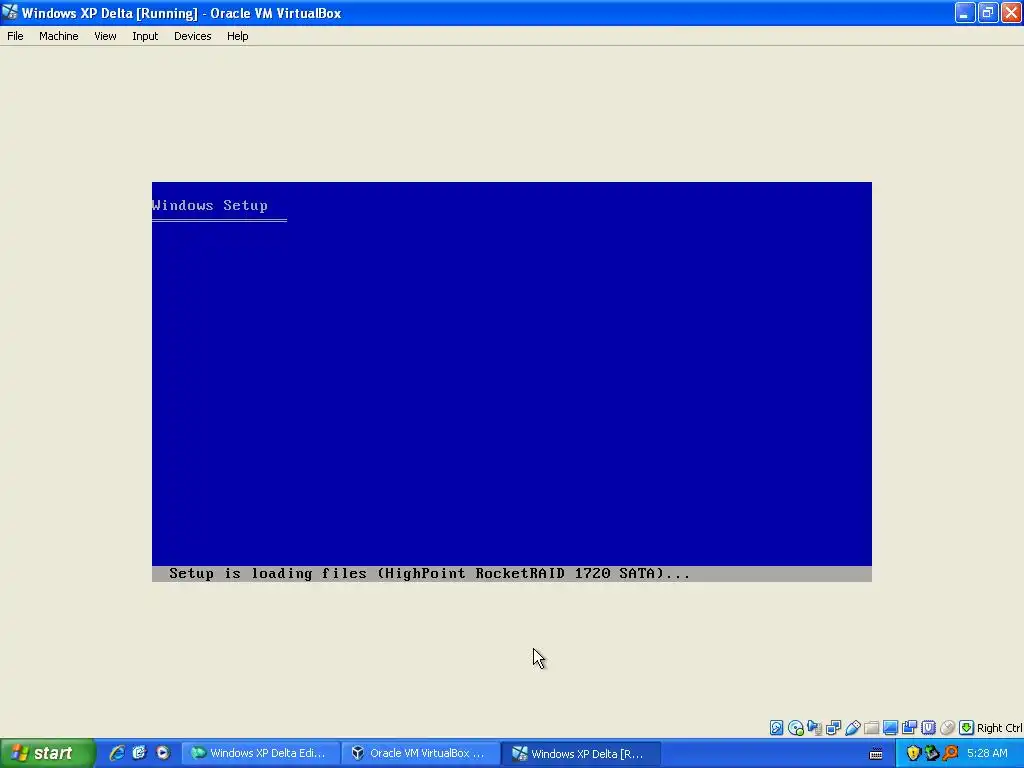
Task: Click the hard disk activity indicator icon
Action: coord(776,728)
